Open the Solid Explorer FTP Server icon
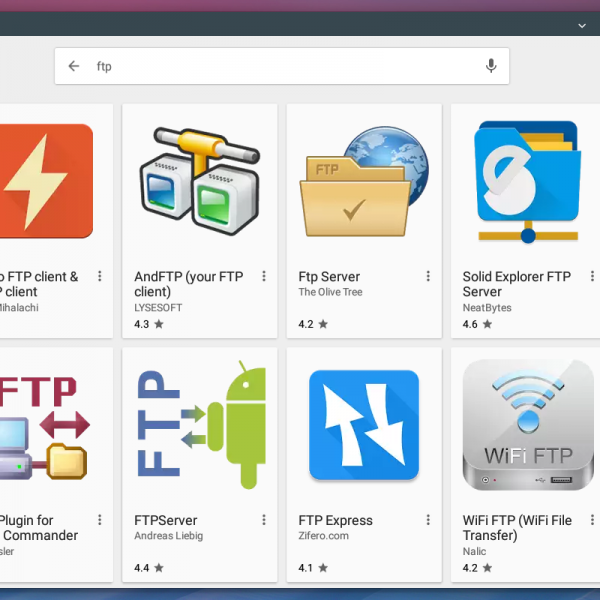Image resolution: width=600 pixels, height=600 pixels. point(528,181)
